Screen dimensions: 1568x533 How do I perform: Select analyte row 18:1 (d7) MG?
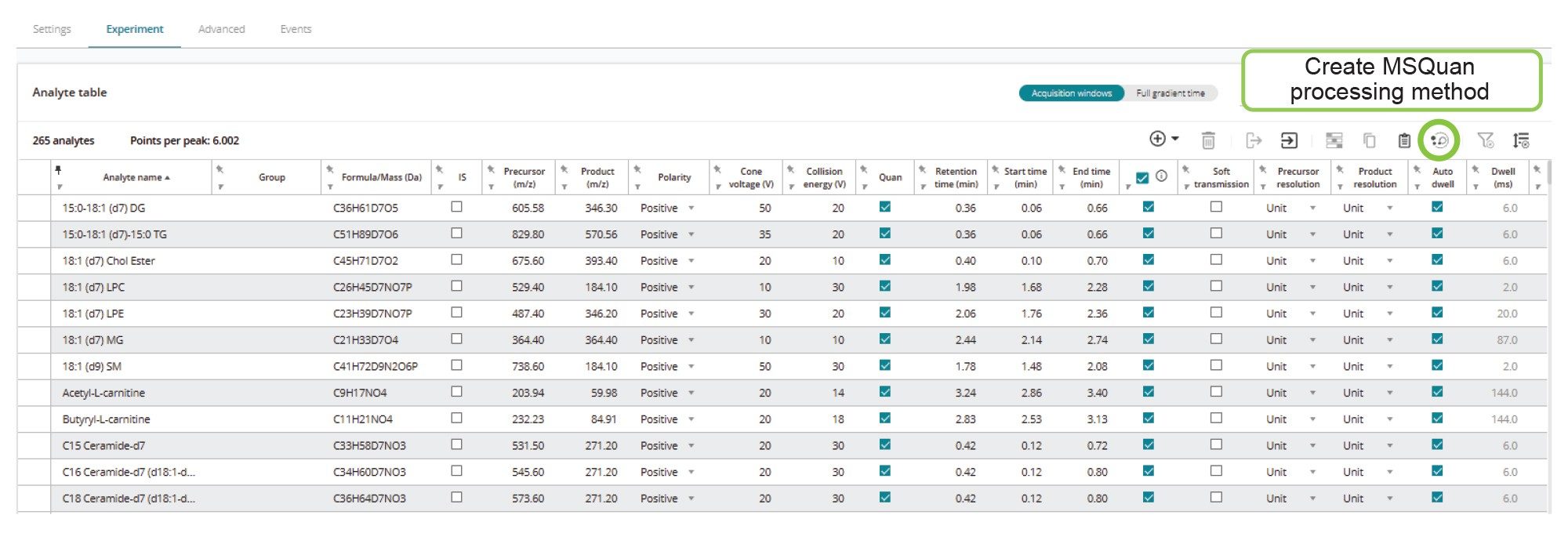pyautogui.click(x=93, y=340)
